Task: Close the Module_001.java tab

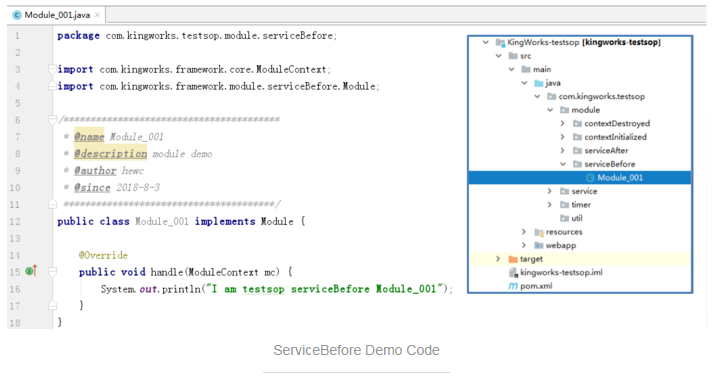Action: 97,15
